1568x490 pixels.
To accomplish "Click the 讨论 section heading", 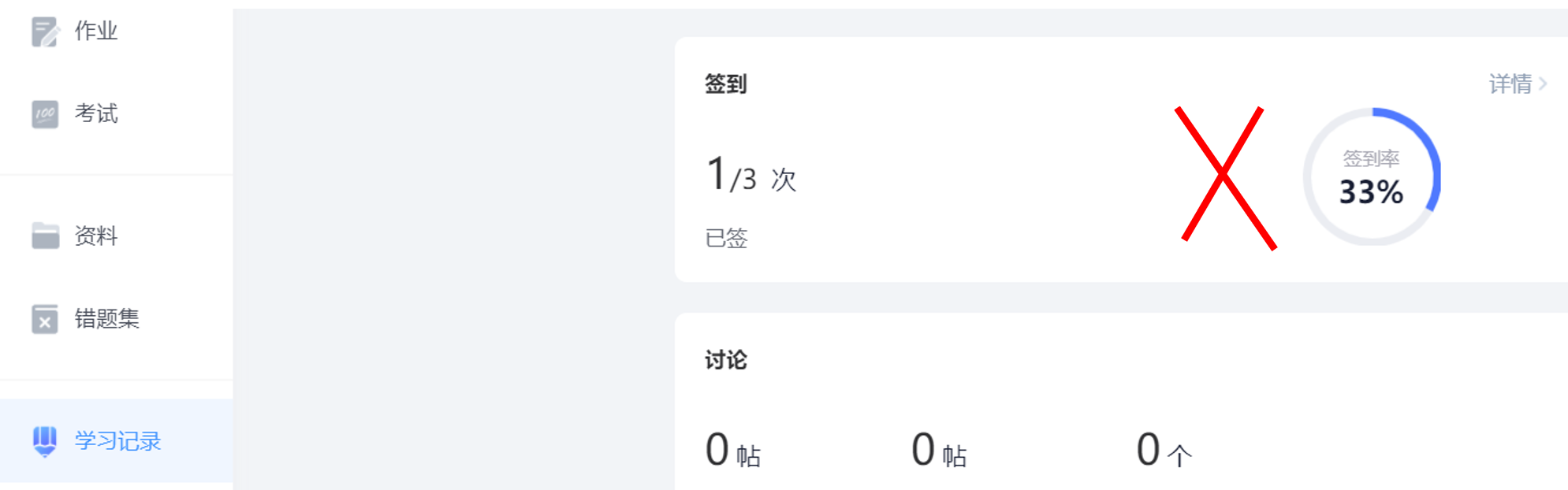I will 726,360.
